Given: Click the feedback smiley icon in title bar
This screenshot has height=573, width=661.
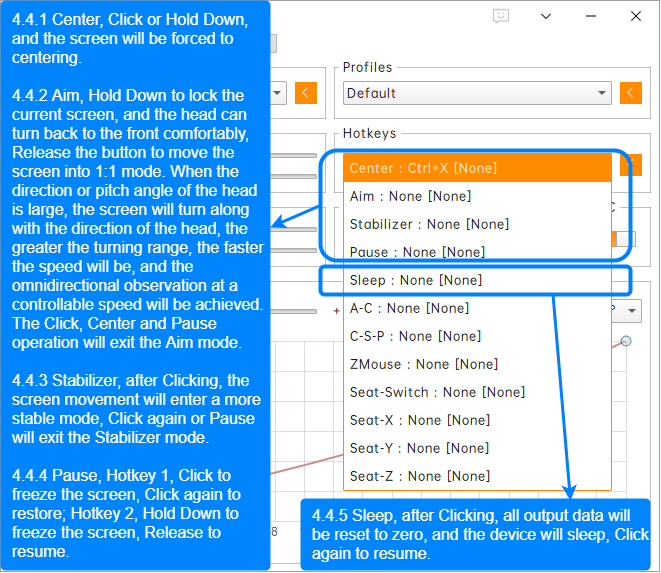Looking at the screenshot, I should pos(501,17).
